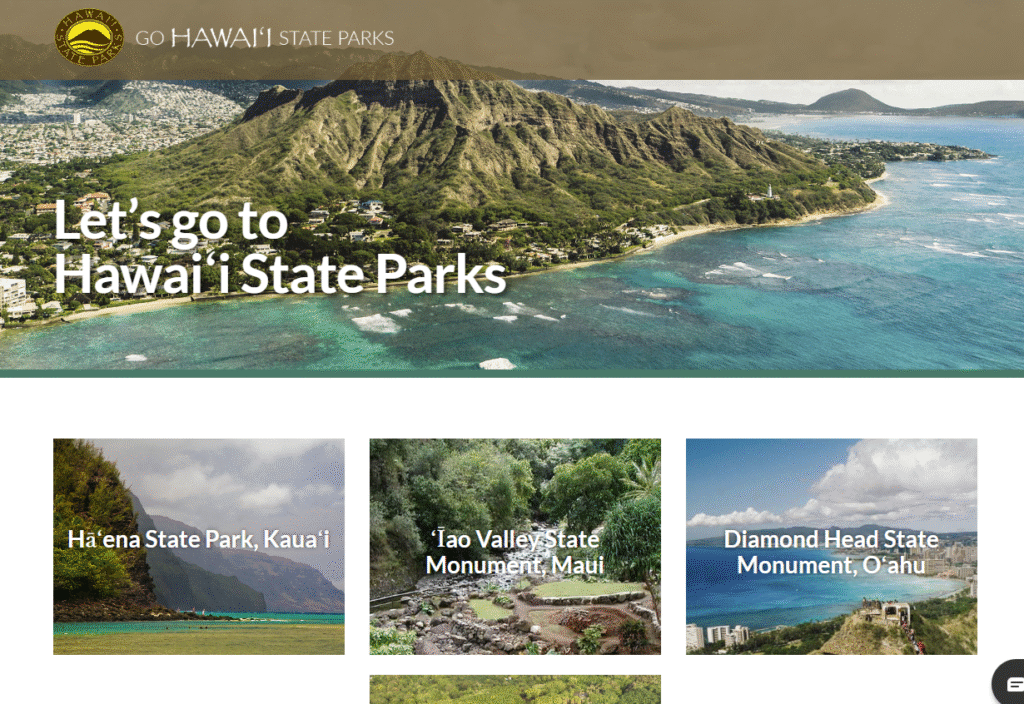
Task: Click the STATE PARKS words in header
Action: [x=336, y=39]
